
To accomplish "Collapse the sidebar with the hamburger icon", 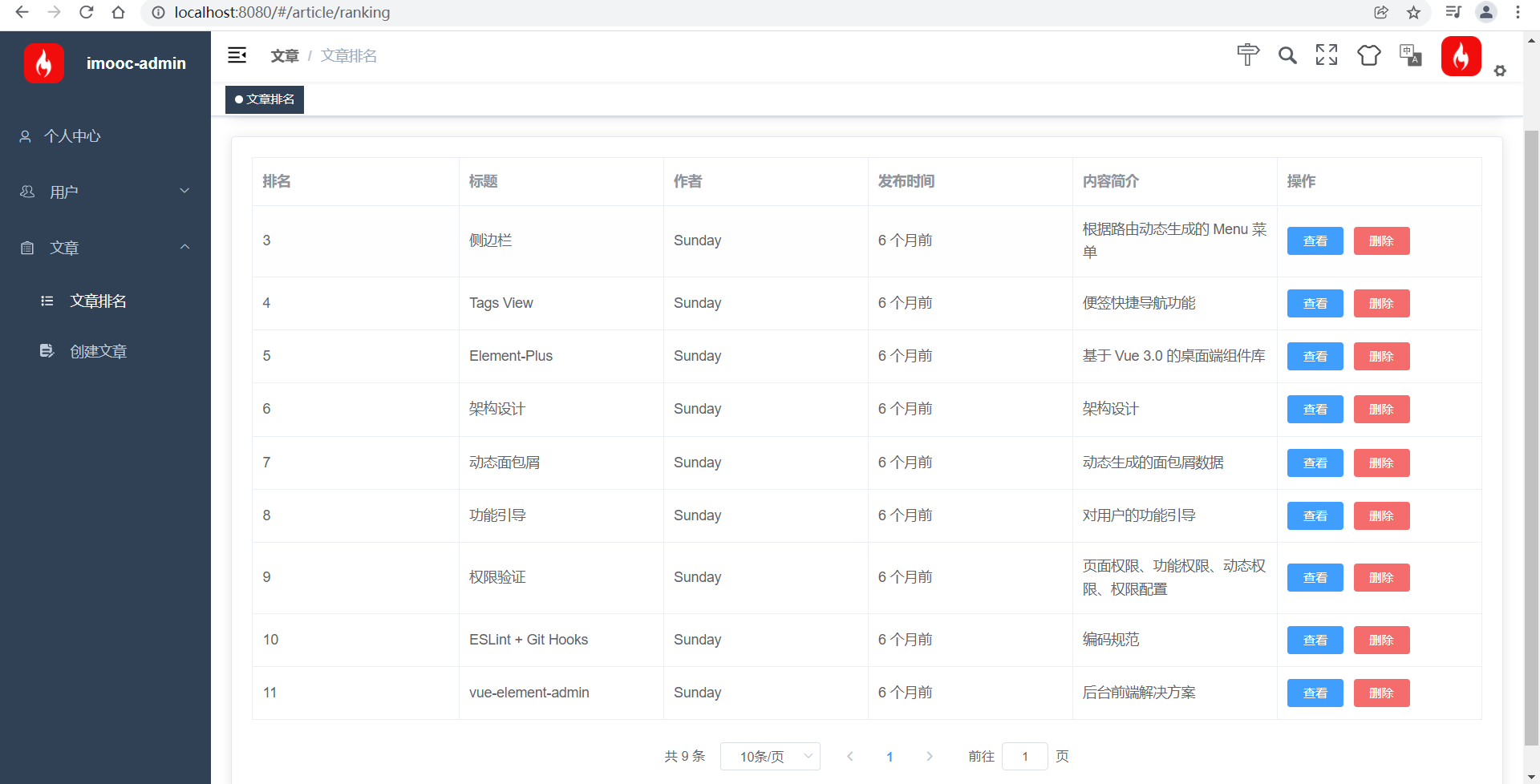I will [237, 55].
